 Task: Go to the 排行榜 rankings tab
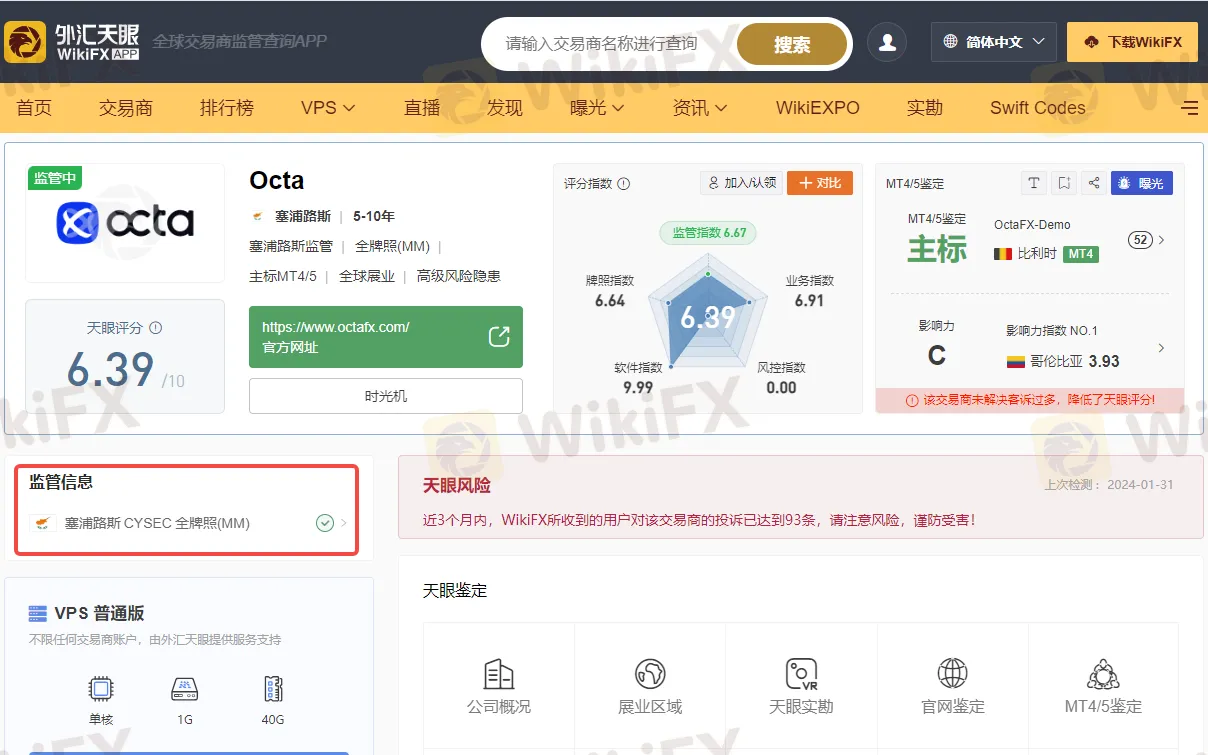[x=227, y=108]
